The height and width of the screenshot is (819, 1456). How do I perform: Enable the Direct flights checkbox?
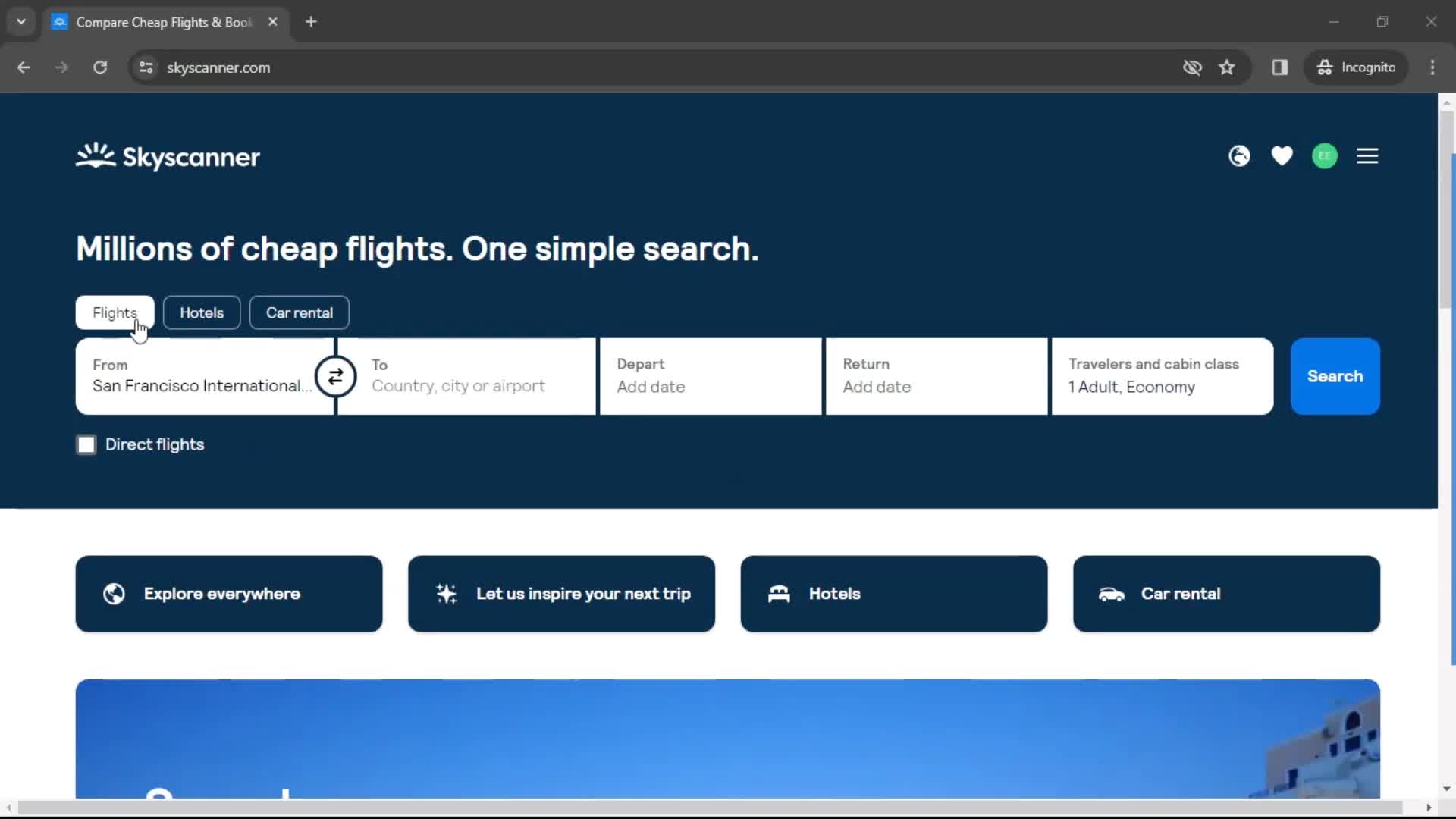pos(86,444)
